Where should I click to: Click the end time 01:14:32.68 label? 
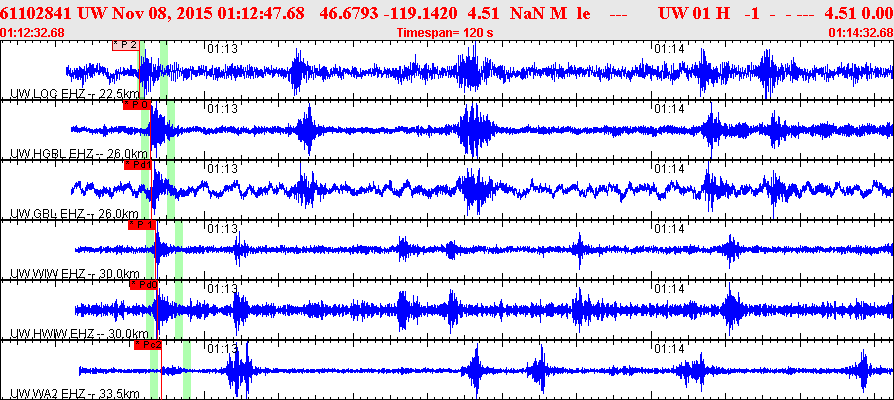click(861, 32)
